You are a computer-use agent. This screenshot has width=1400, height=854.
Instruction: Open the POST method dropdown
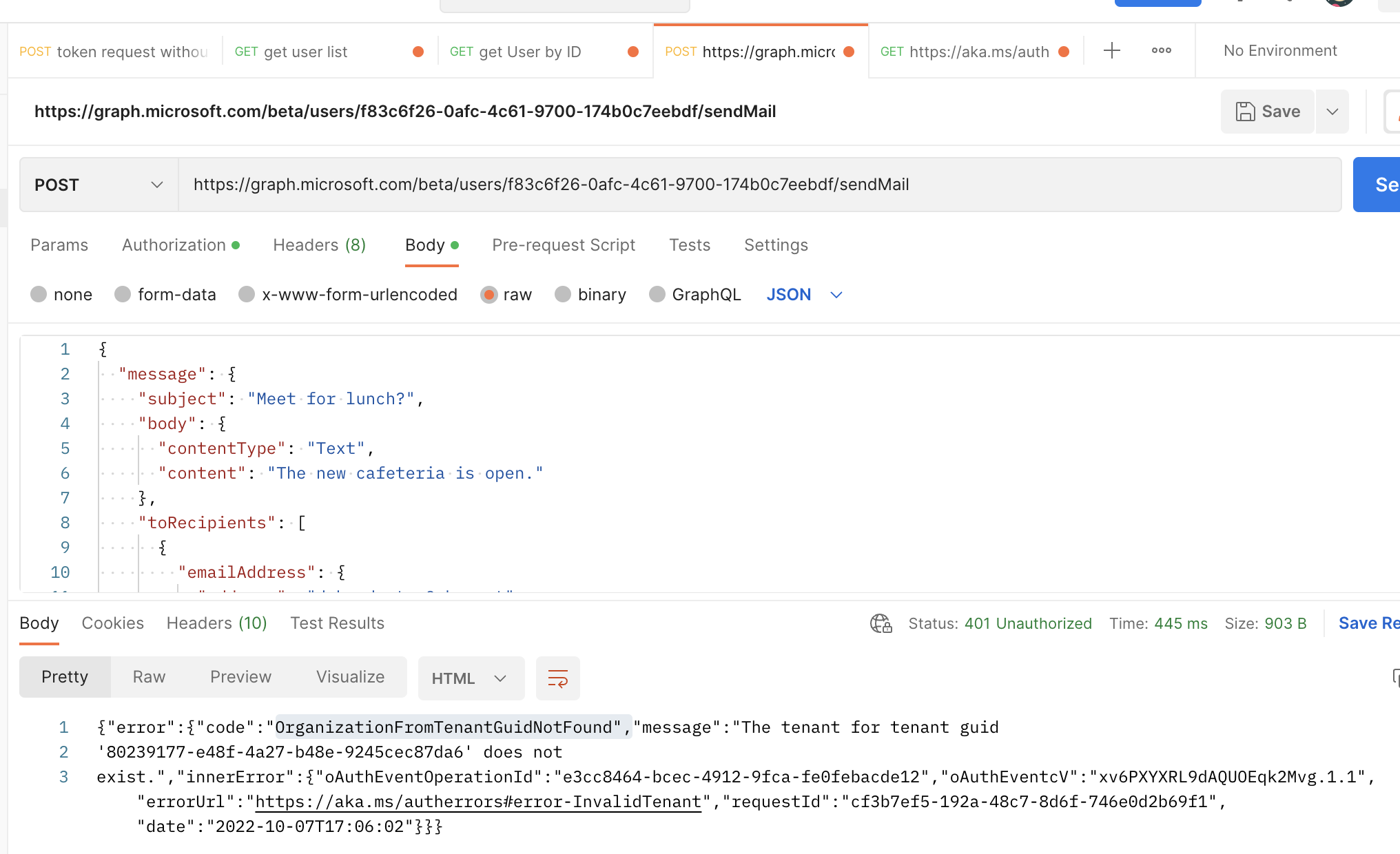point(98,184)
